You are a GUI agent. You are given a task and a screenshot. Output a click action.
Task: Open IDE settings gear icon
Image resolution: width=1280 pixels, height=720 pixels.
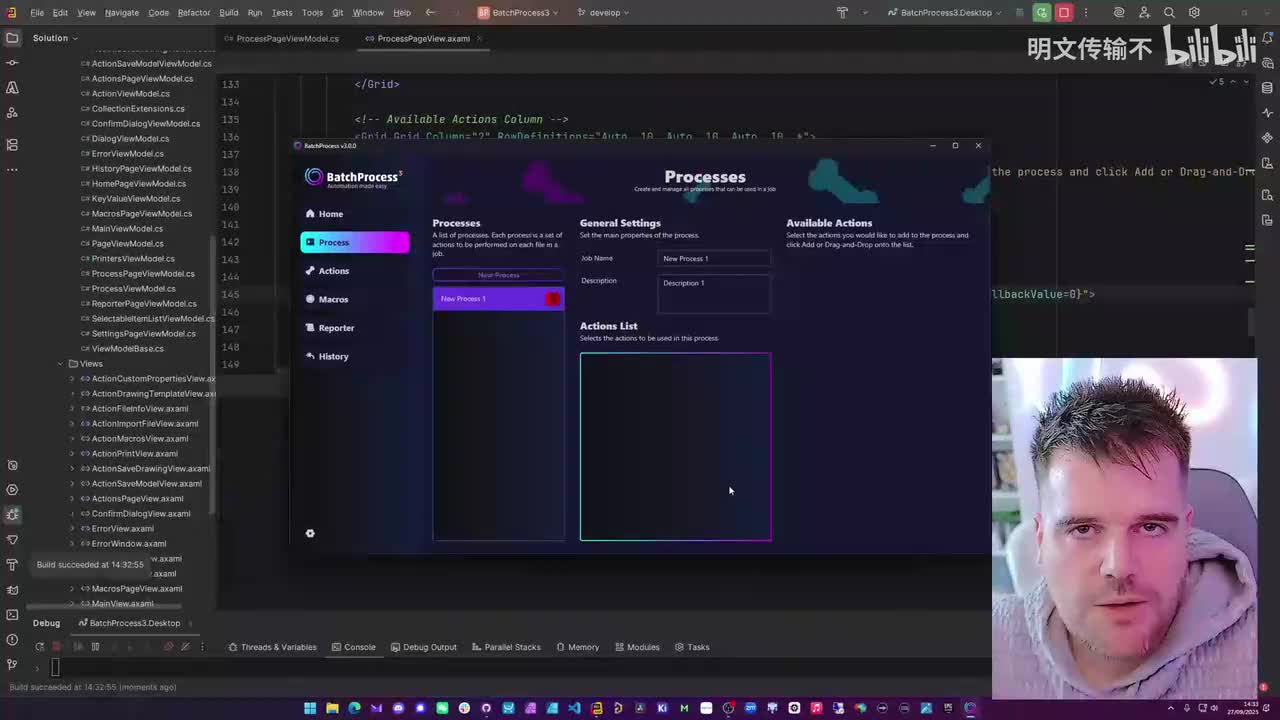(x=1194, y=13)
